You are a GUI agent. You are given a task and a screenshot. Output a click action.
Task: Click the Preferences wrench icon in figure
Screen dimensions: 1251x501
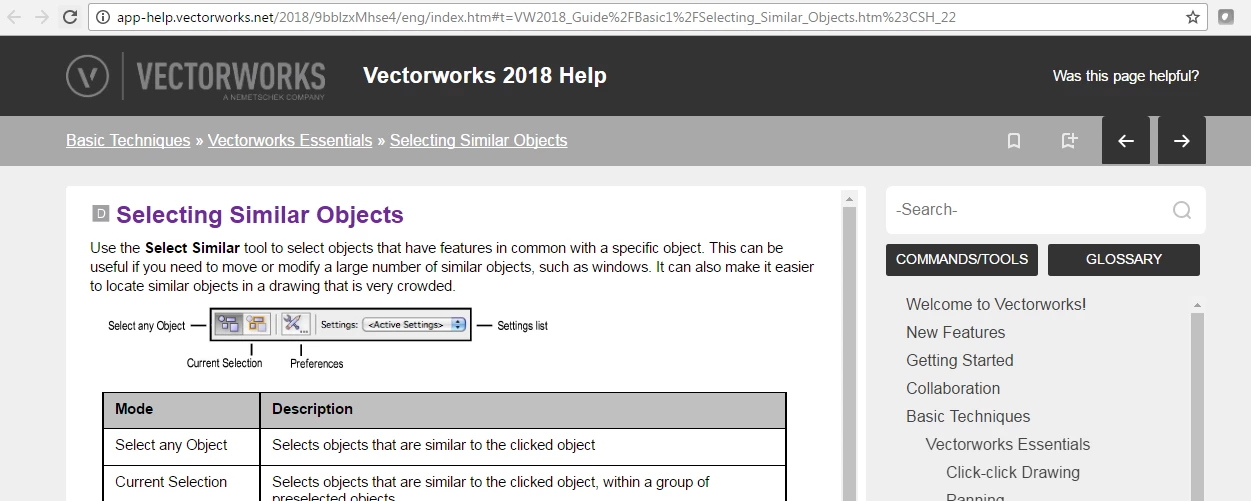(x=295, y=324)
